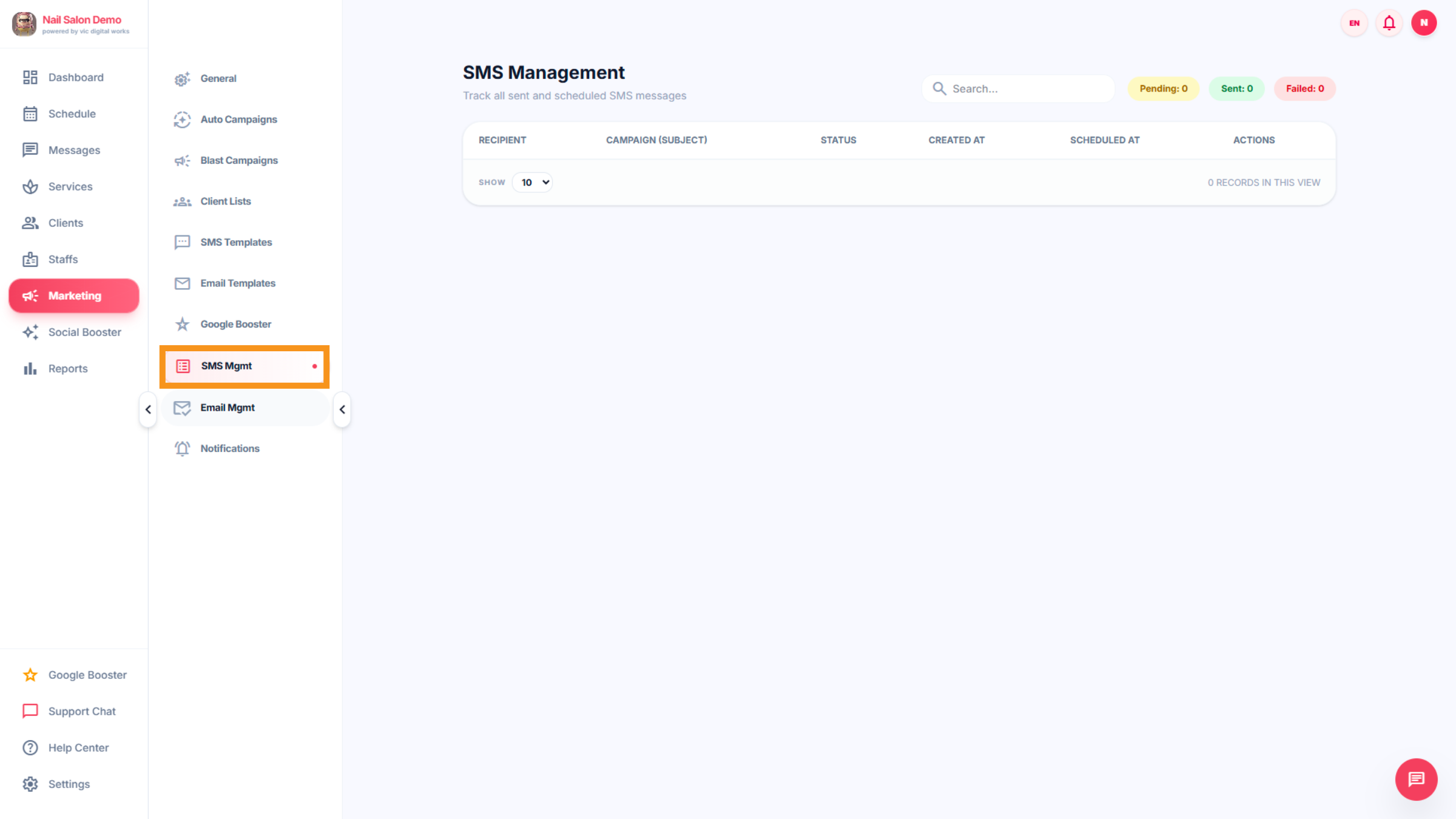
Task: Open Blast Campaigns from Marketing menu
Action: (240, 160)
